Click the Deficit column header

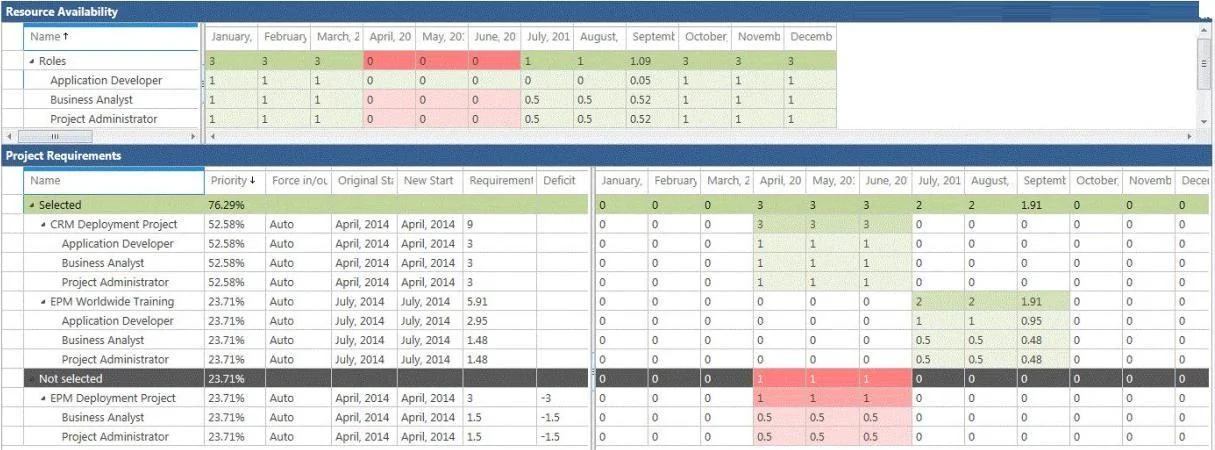tap(560, 181)
